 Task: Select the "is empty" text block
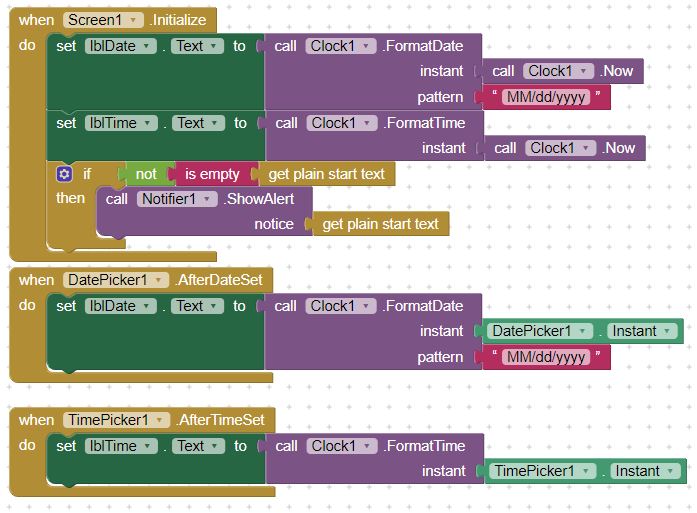click(212, 174)
